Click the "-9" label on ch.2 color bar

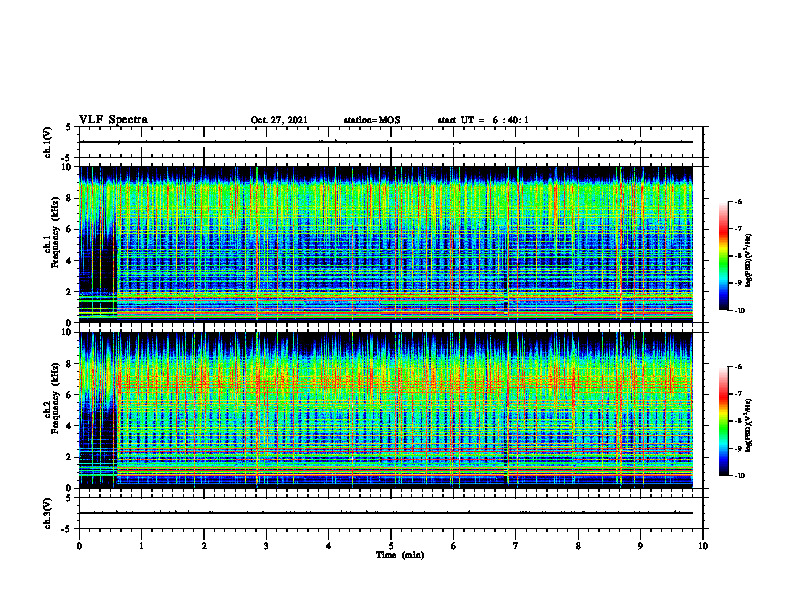738,448
